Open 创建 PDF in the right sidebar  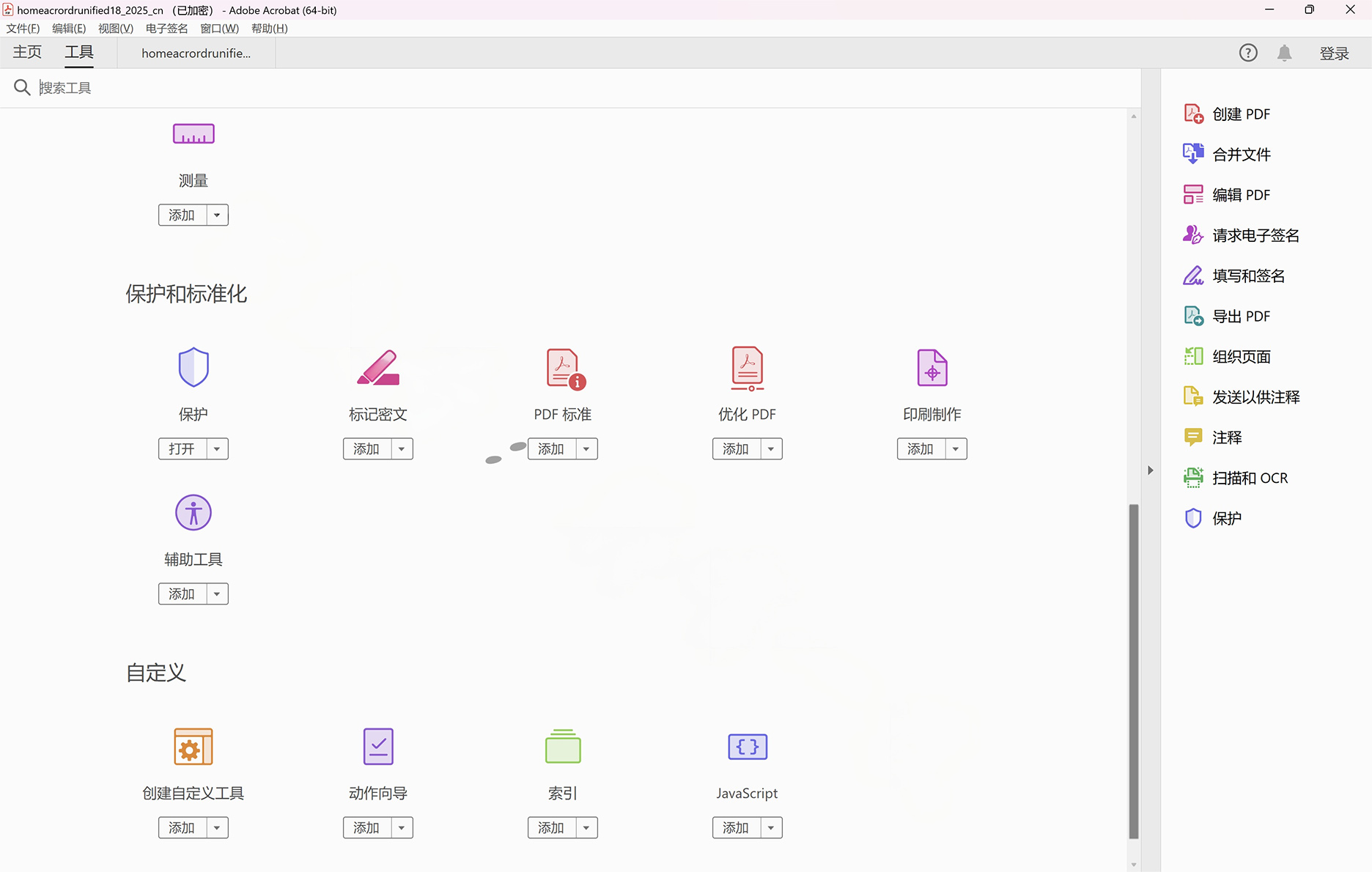point(1228,114)
